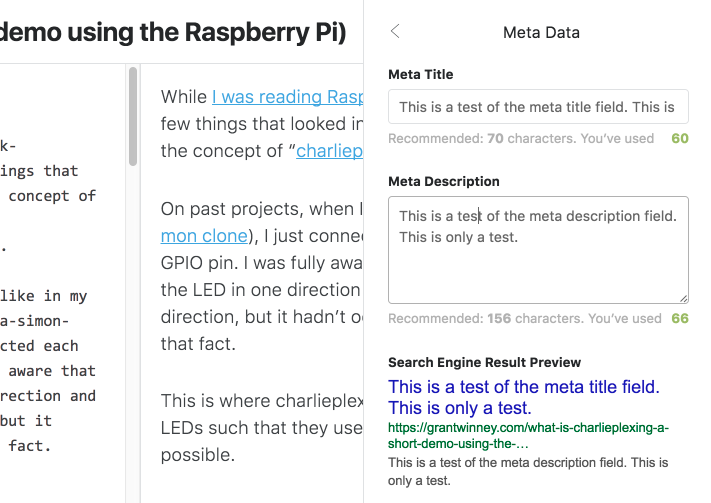
Task: Open the "I was reading Rasp" link
Action: tap(280, 97)
